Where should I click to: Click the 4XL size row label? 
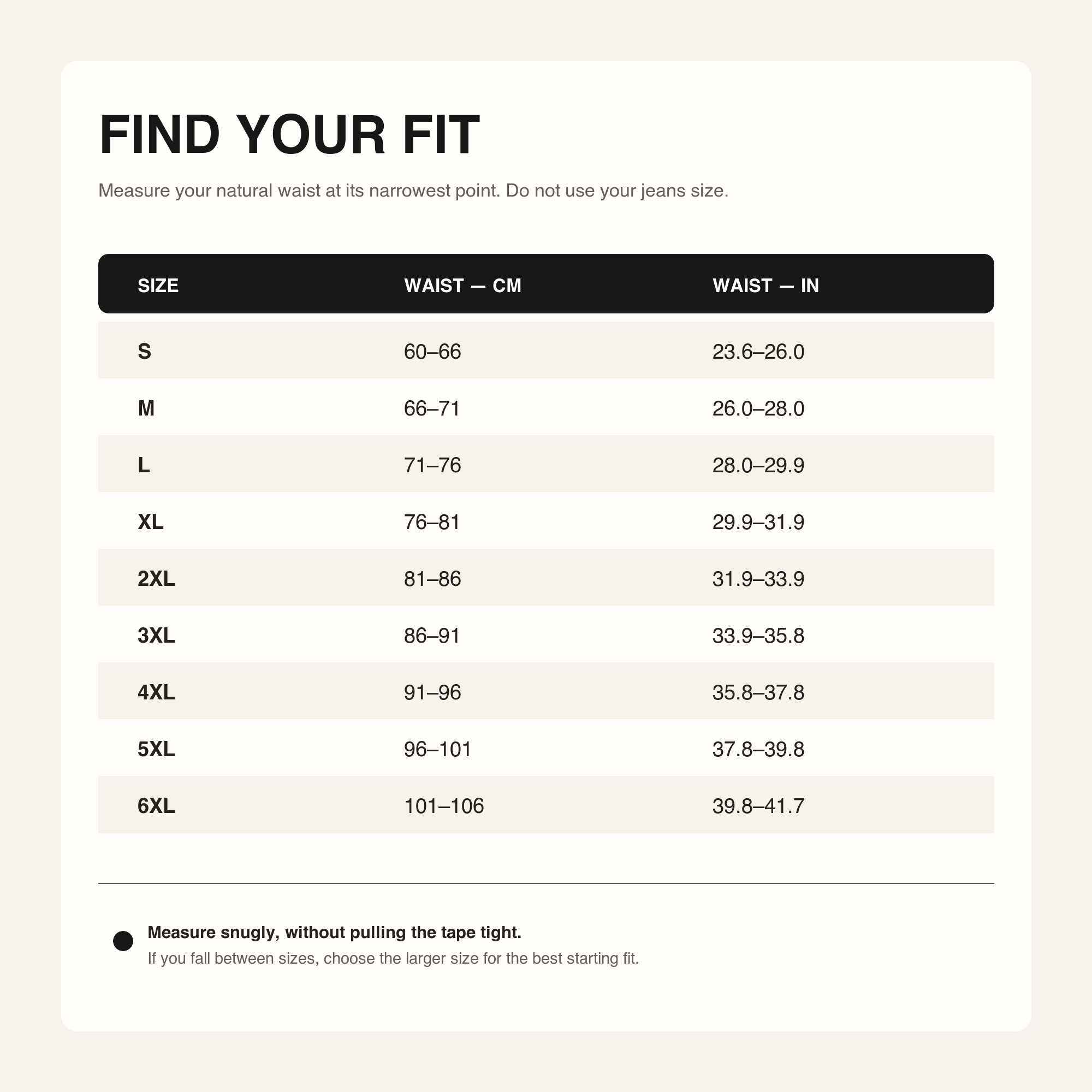pyautogui.click(x=156, y=692)
